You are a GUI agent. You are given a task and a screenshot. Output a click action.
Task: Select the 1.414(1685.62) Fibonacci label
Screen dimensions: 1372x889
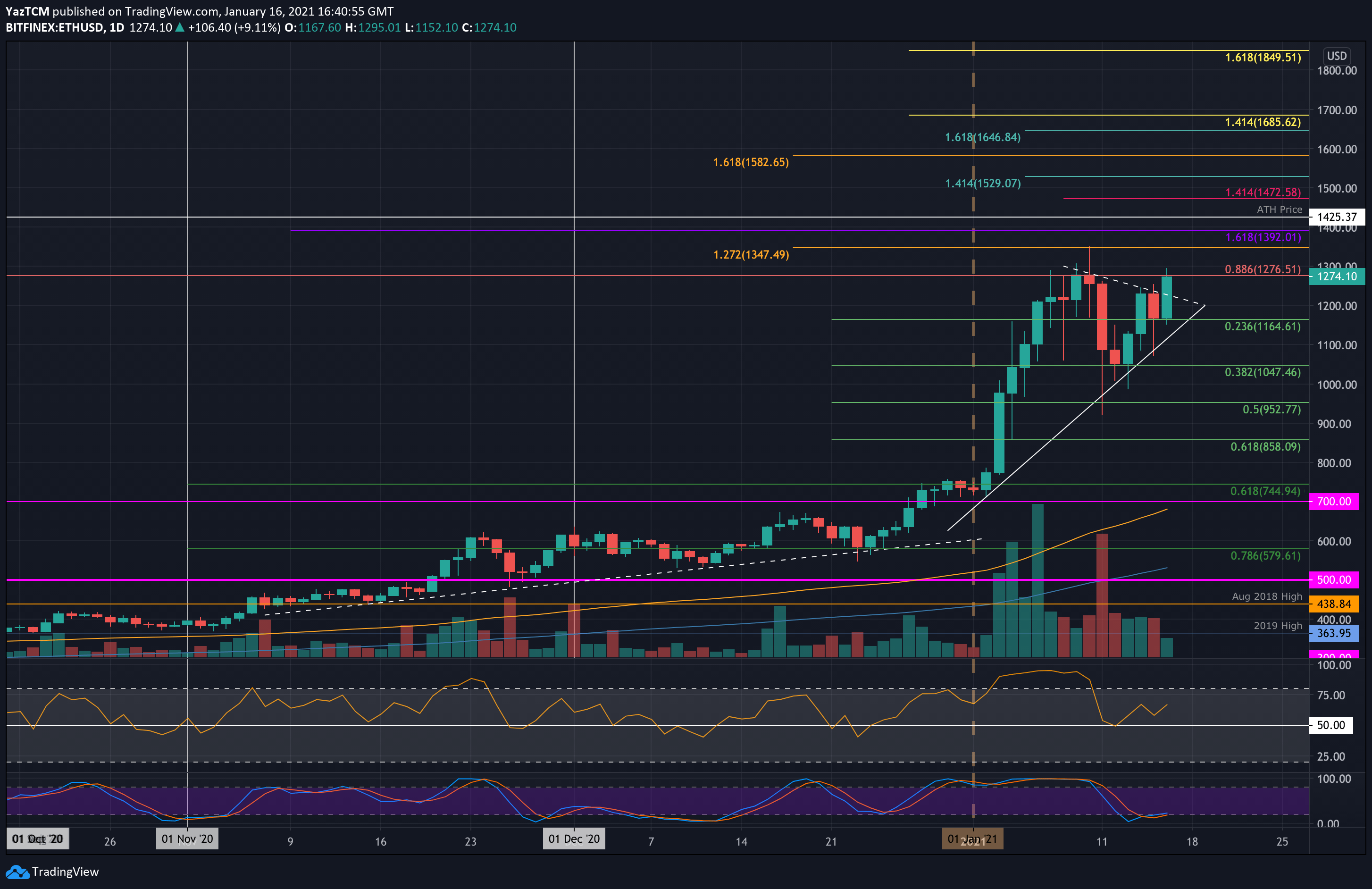click(x=1263, y=122)
